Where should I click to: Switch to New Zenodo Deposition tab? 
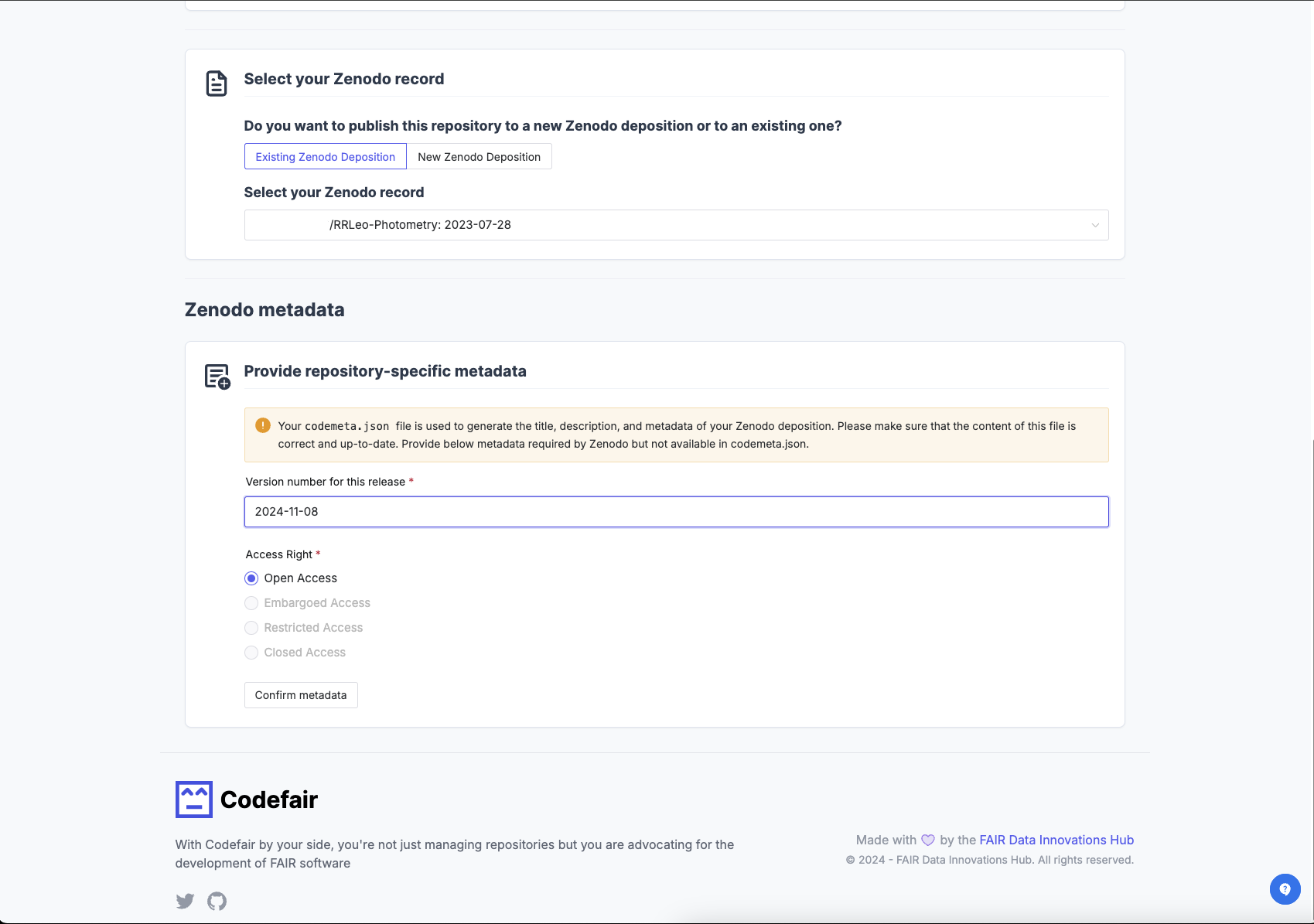coord(479,157)
